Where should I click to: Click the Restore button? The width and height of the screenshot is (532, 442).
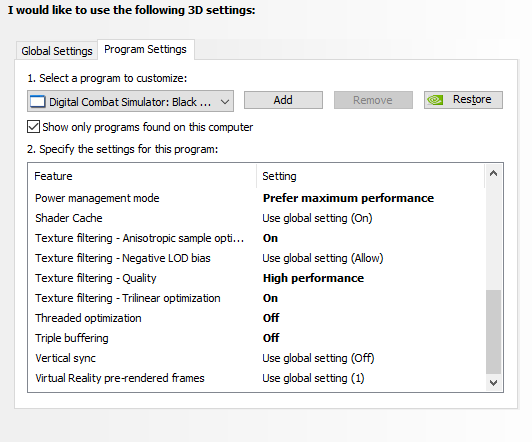[x=463, y=100]
